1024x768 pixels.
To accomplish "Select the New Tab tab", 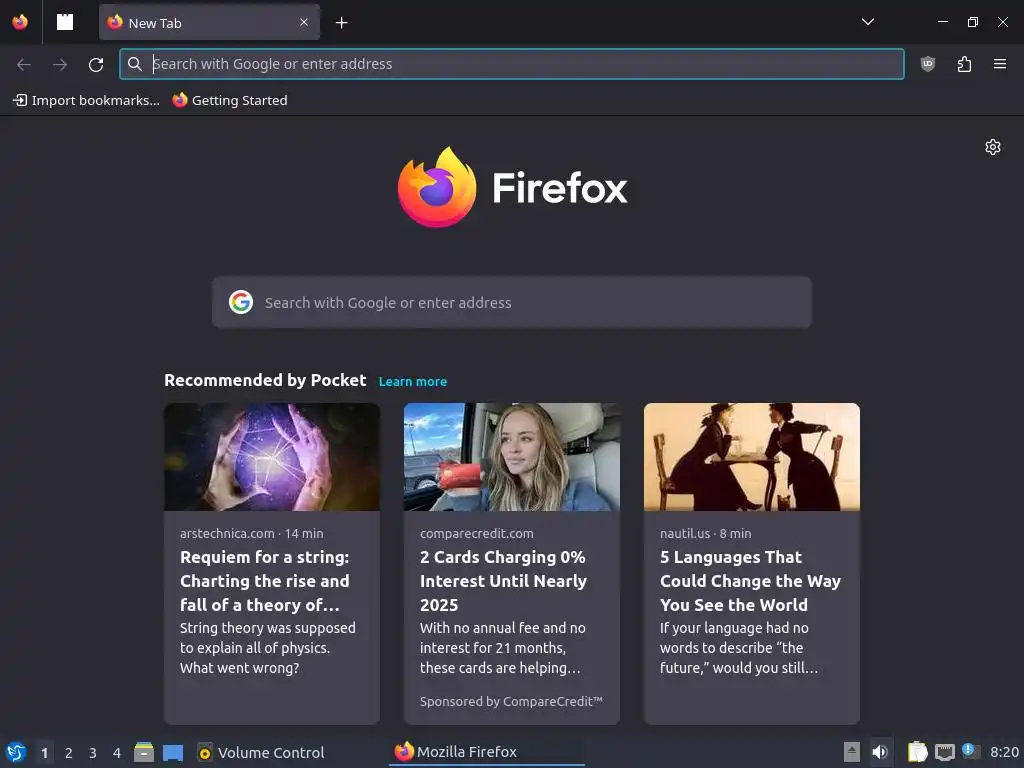I will (209, 22).
